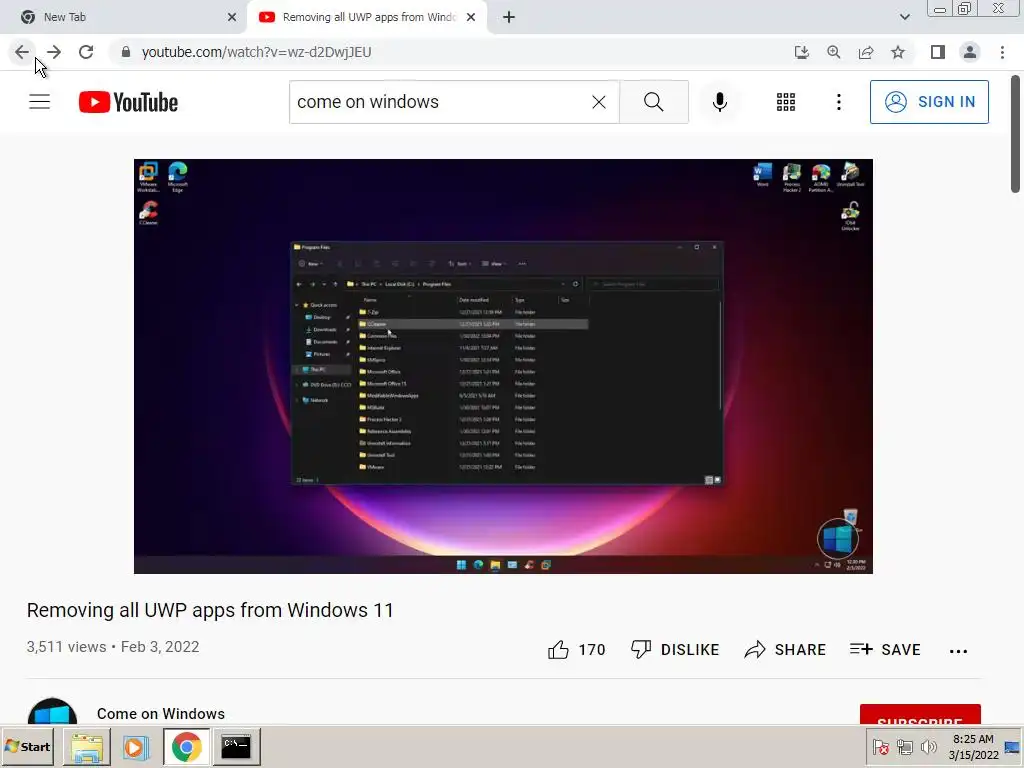Clear the search query text

599,102
